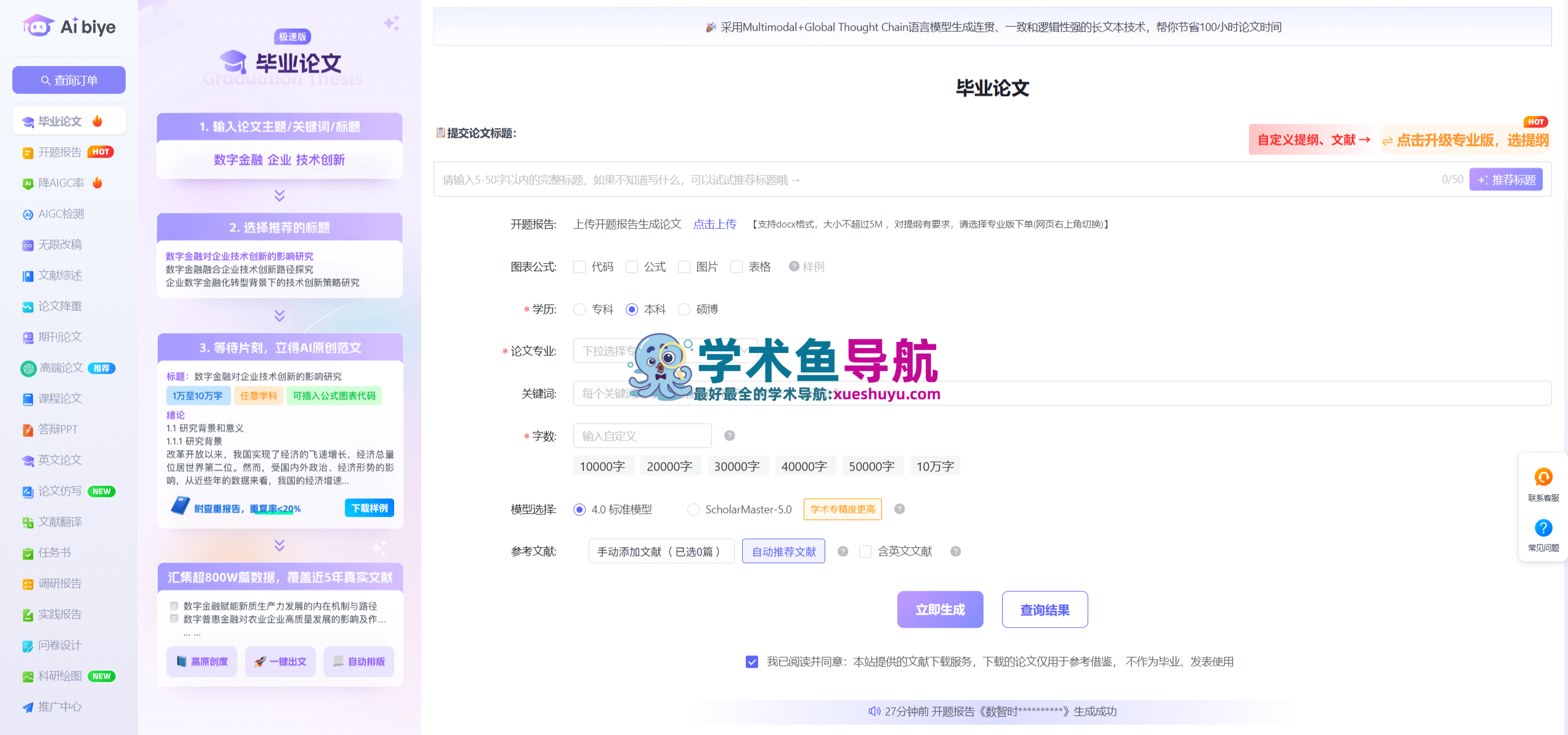Select the 科研绘图 feature
This screenshot has width=1568, height=735.
click(x=60, y=676)
